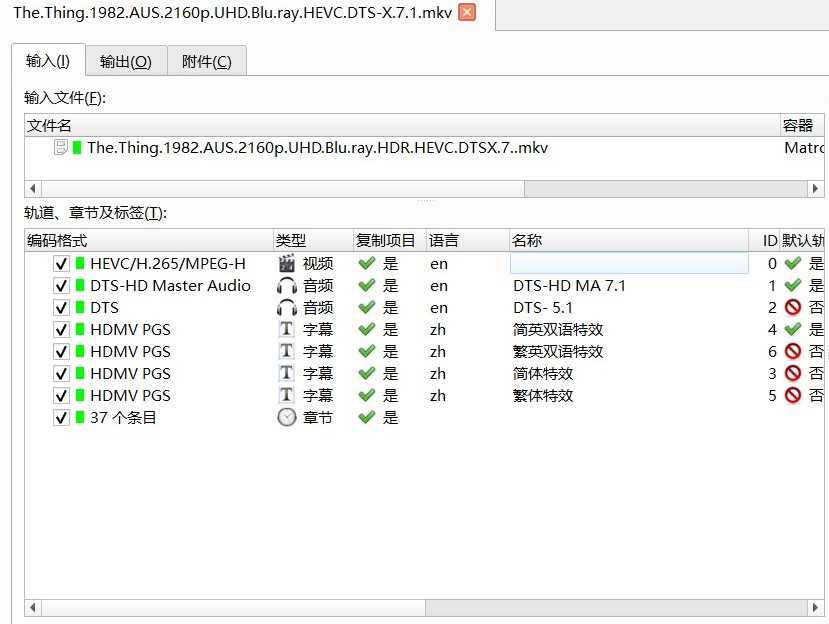The image size is (829, 624).
Task: Click red prohibited icon on track ID 5
Action: [793, 396]
